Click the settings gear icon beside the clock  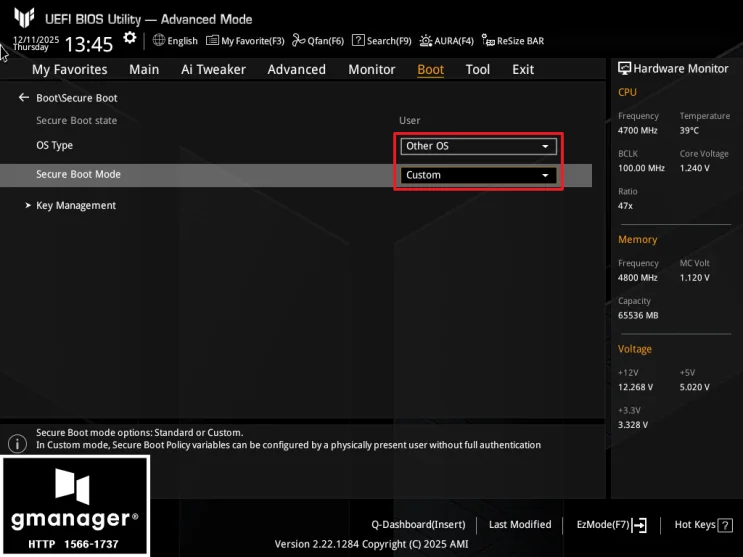click(x=129, y=38)
